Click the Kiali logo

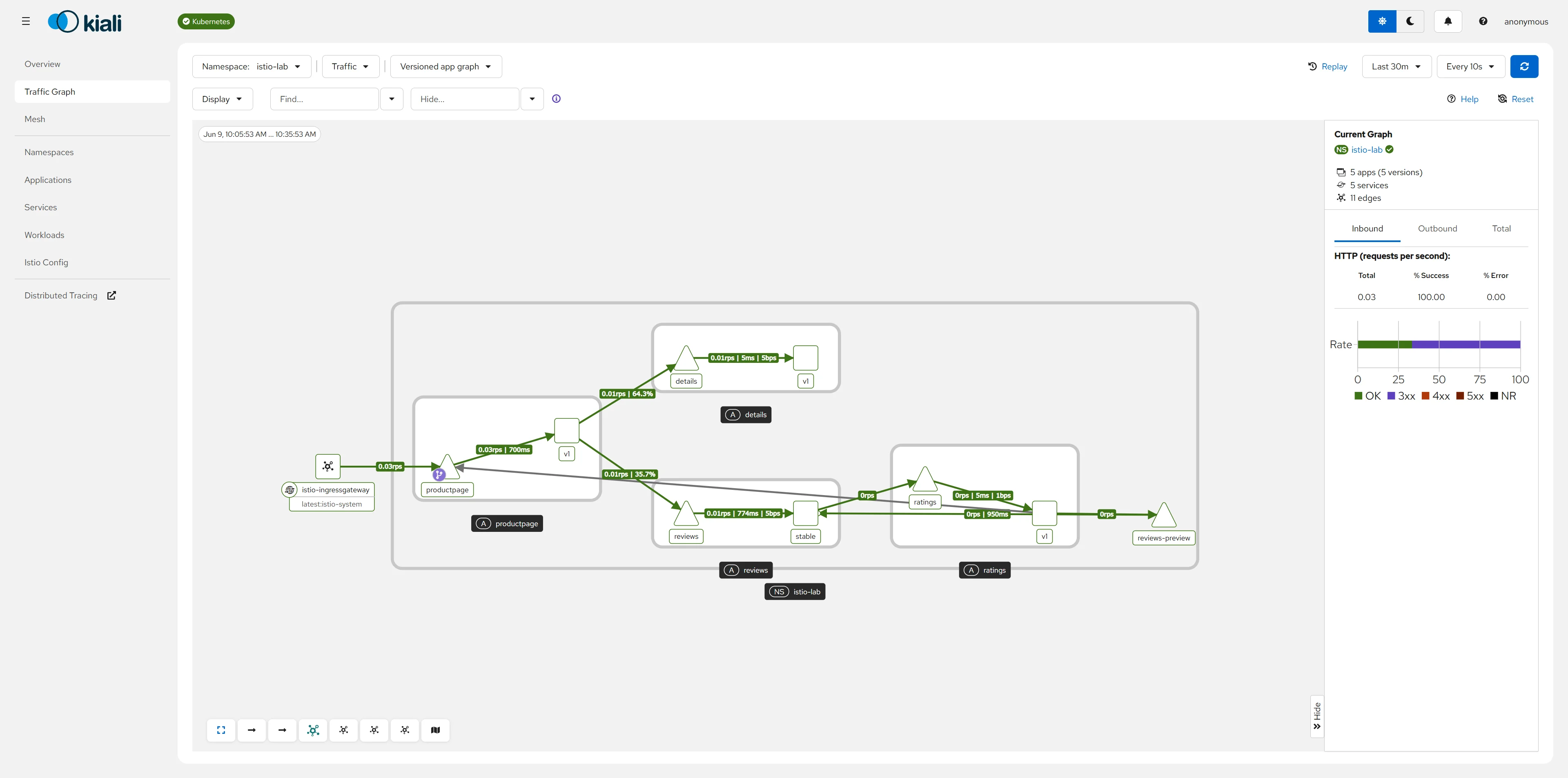(85, 22)
